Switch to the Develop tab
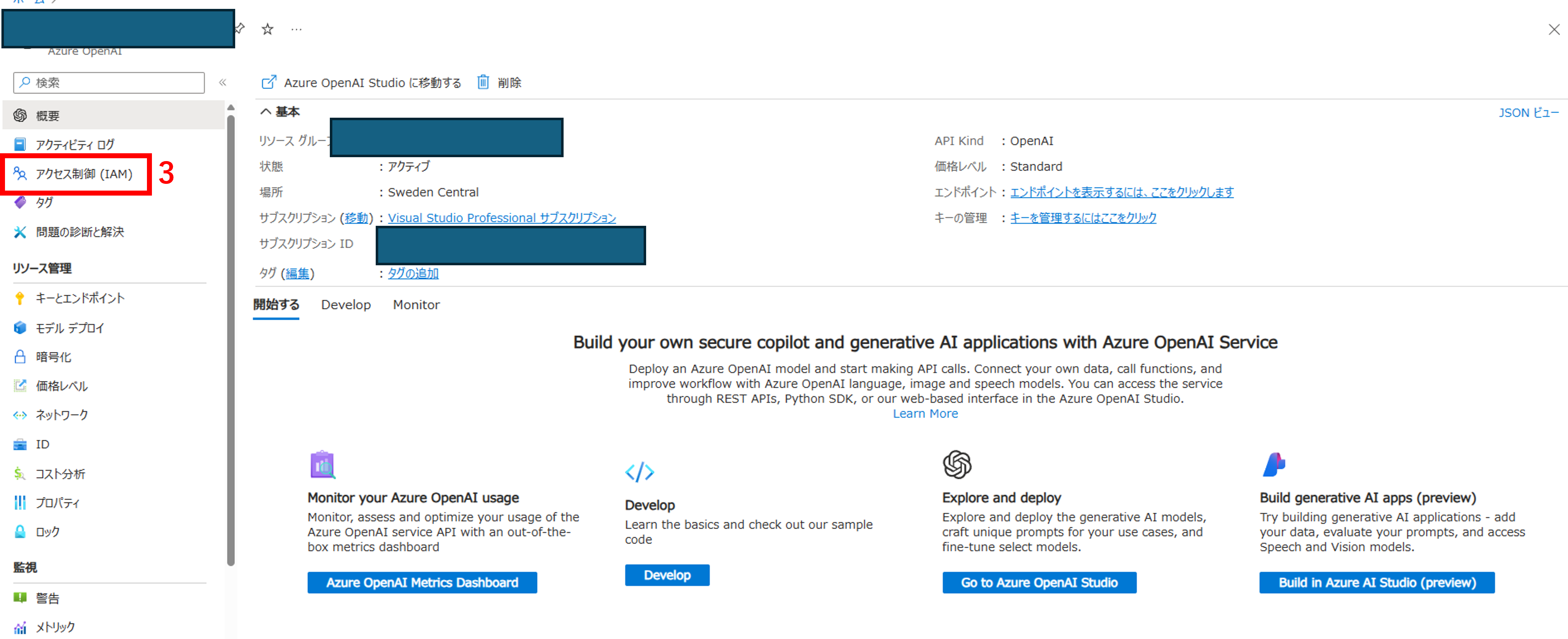Viewport: 1568px width, 639px height. pos(346,304)
